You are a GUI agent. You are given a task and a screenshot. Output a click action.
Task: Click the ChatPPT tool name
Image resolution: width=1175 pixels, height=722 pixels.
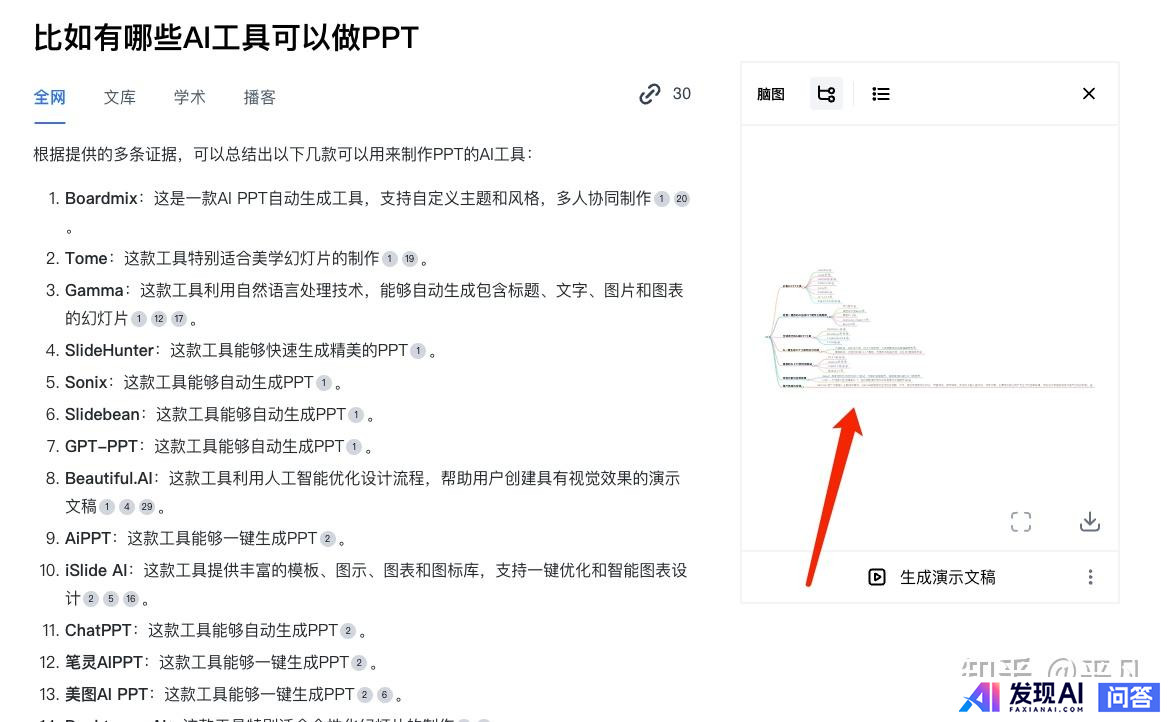(x=98, y=631)
